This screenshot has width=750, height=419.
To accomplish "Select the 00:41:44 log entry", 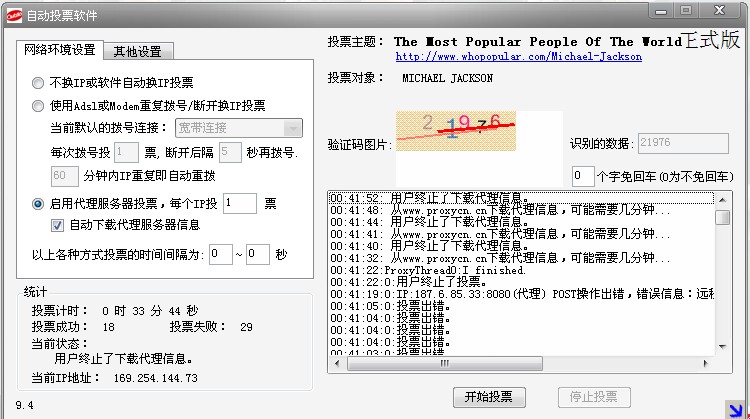I will [x=521, y=222].
